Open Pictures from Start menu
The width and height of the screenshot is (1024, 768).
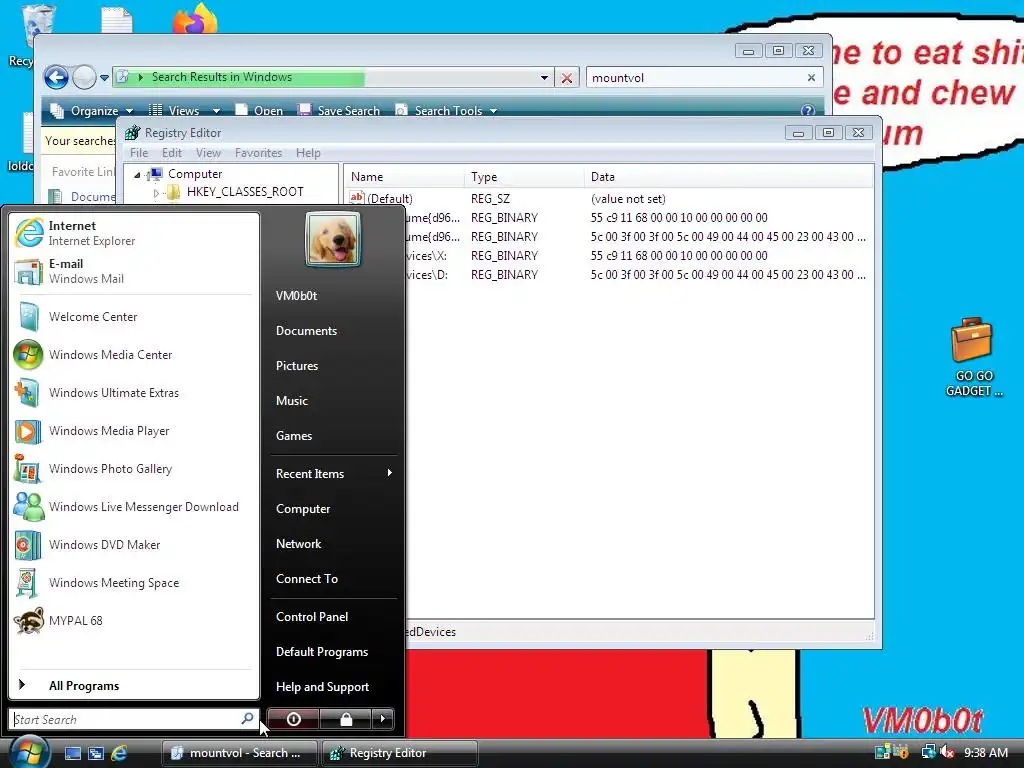[x=296, y=366]
